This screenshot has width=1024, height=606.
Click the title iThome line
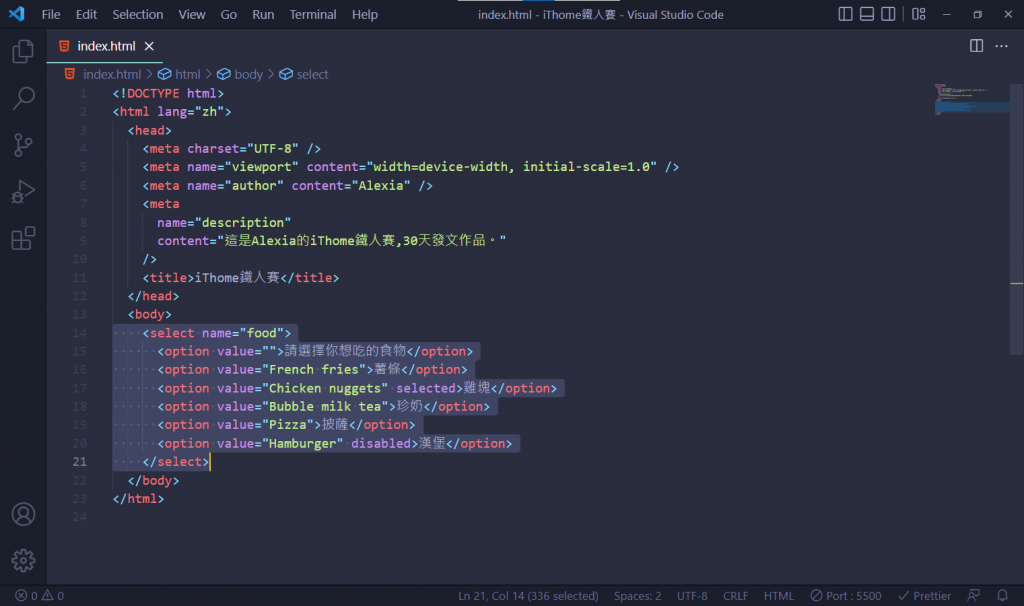(x=241, y=278)
